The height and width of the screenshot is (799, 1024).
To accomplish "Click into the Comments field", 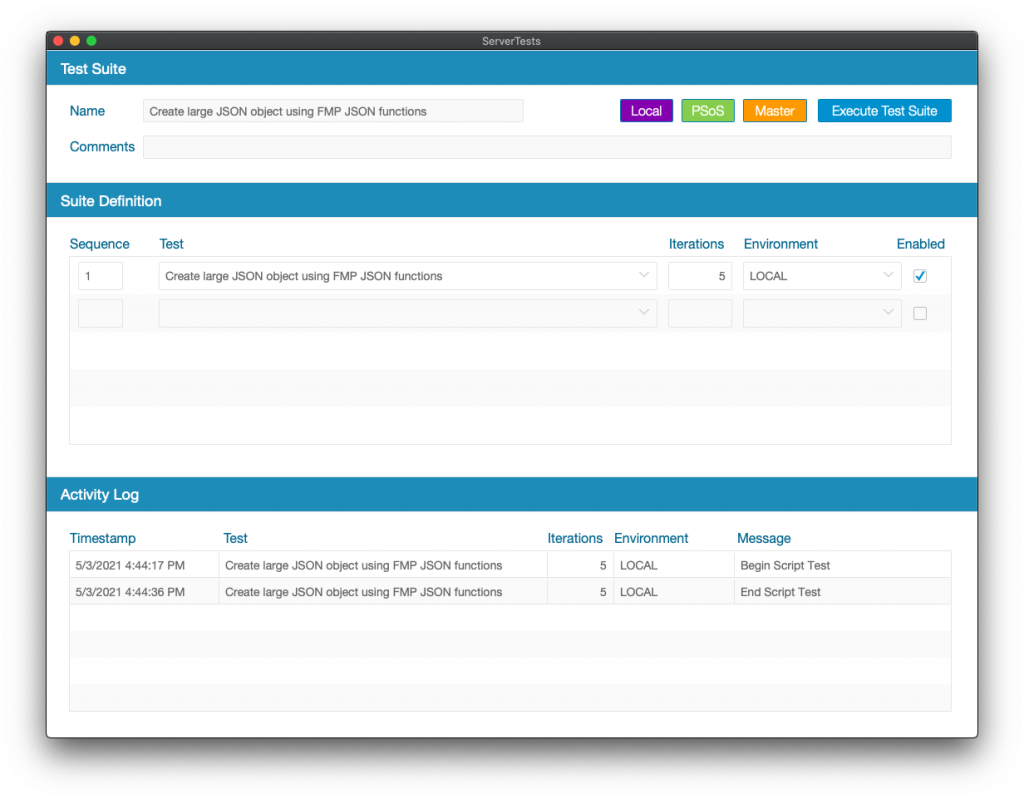I will 546,147.
